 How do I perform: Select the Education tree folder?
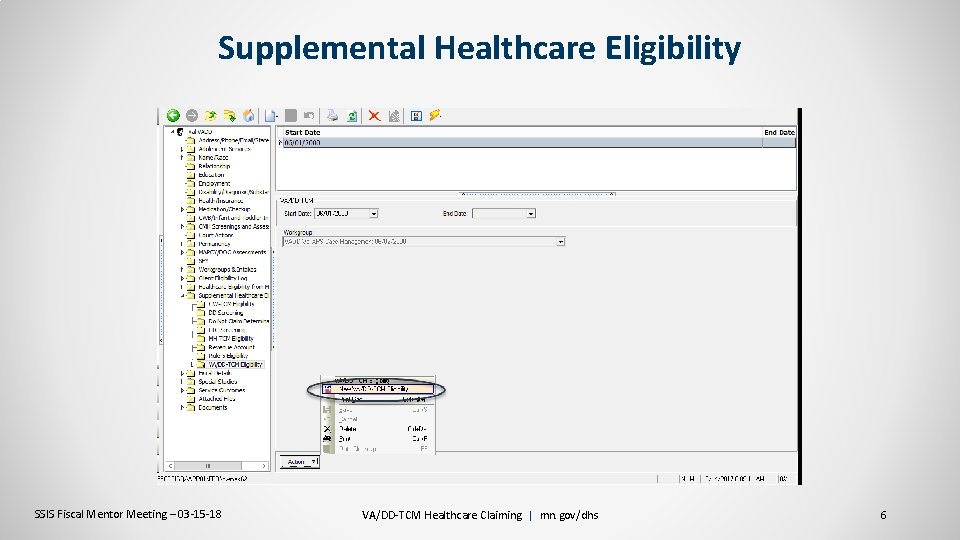tap(211, 174)
